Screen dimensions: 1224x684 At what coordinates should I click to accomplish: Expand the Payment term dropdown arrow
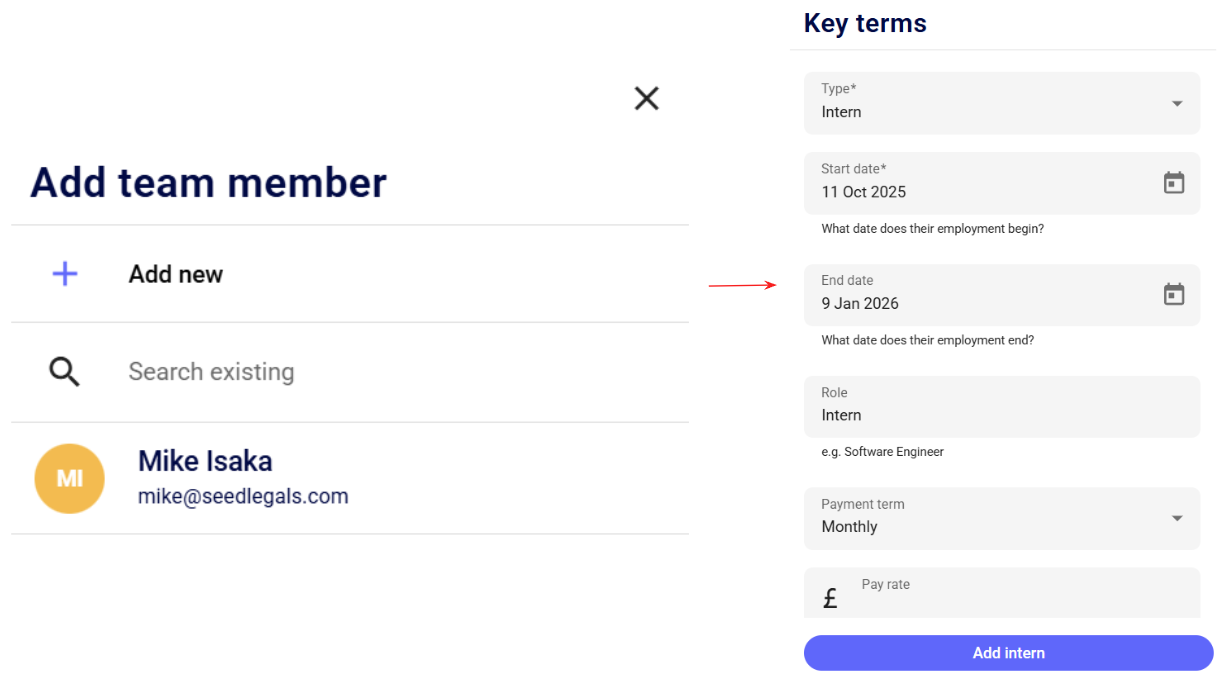click(x=1177, y=518)
